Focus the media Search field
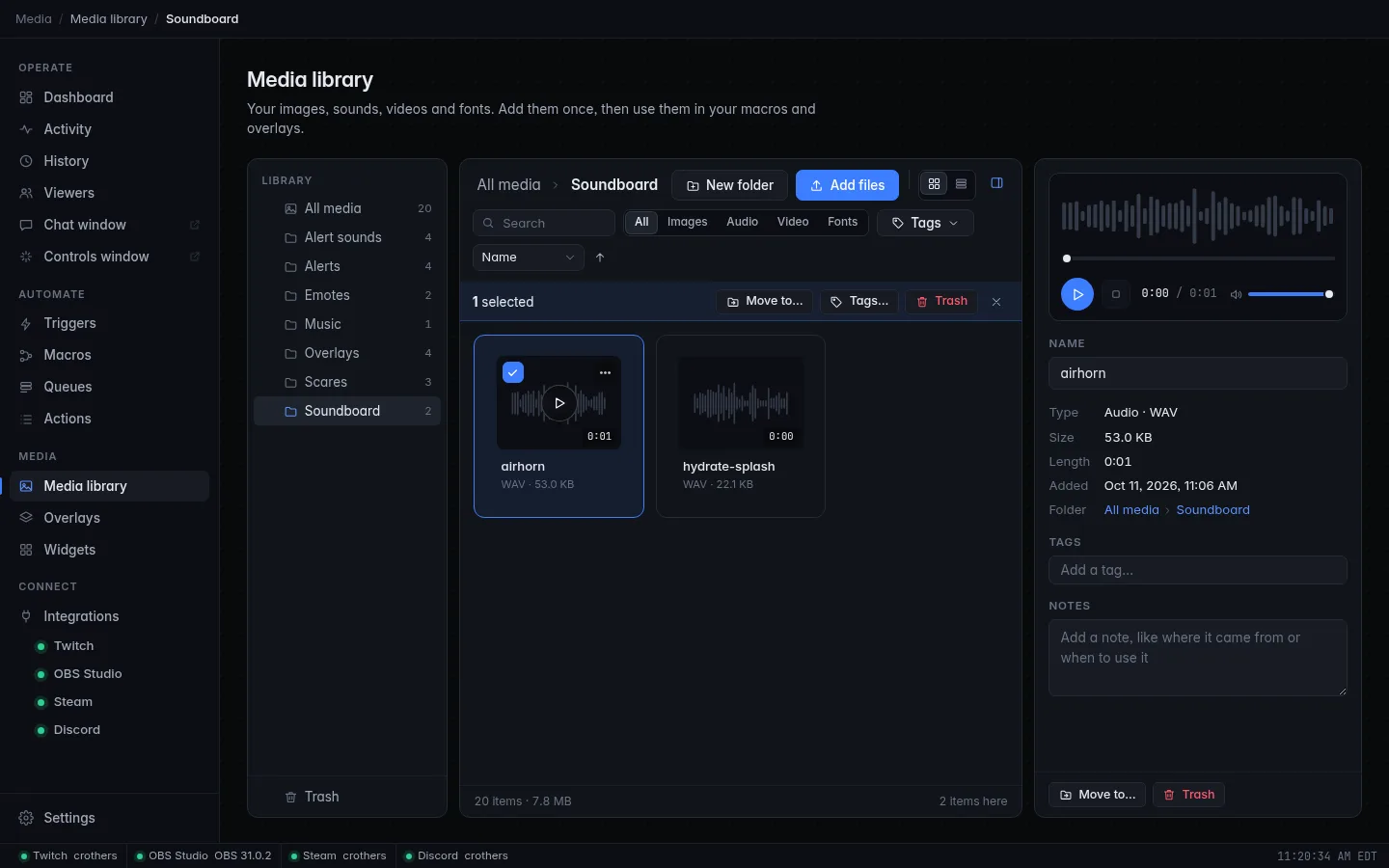Screen dimensions: 1389x868 544,223
